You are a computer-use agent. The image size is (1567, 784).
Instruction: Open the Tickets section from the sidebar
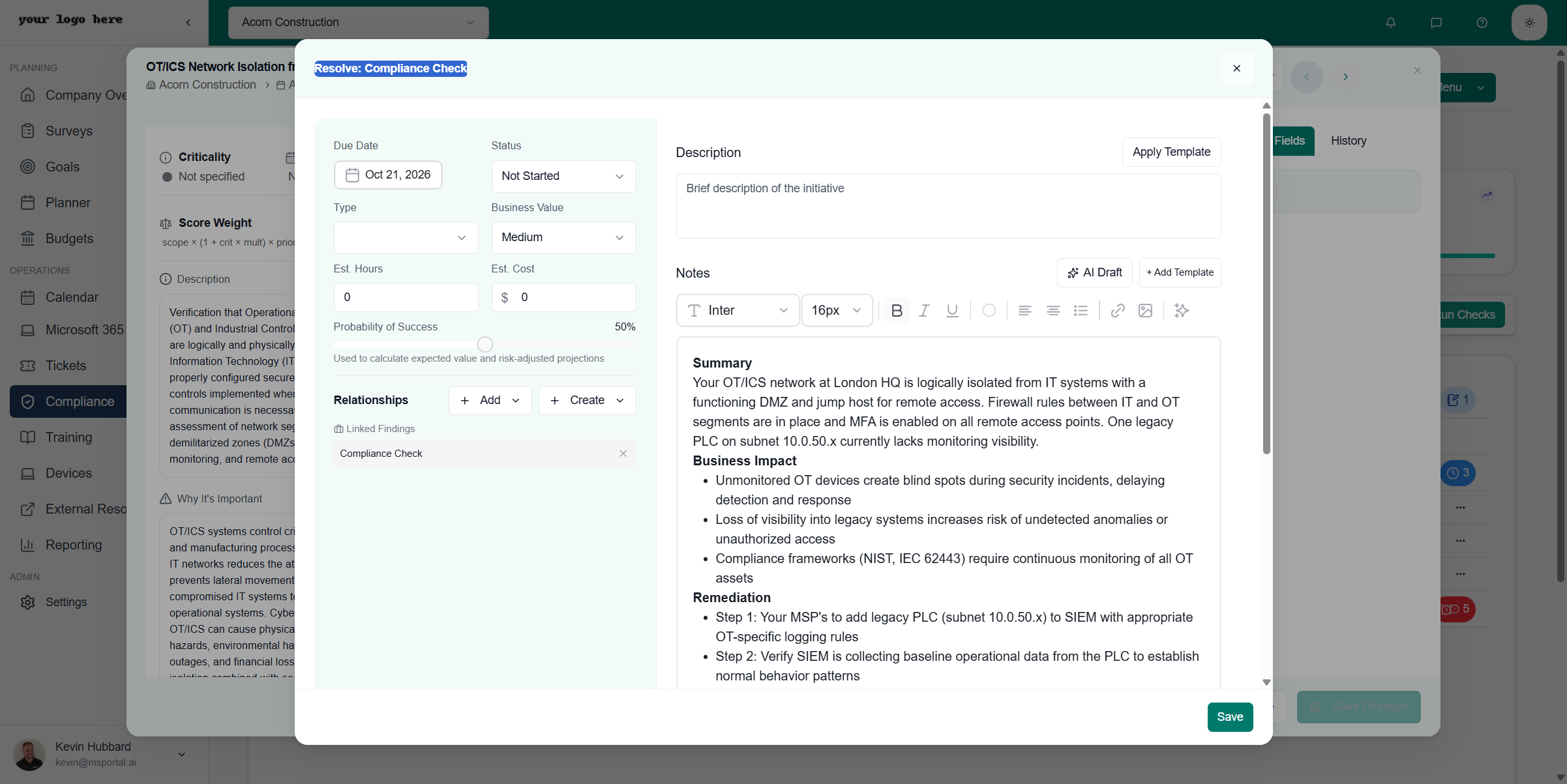[67, 366]
